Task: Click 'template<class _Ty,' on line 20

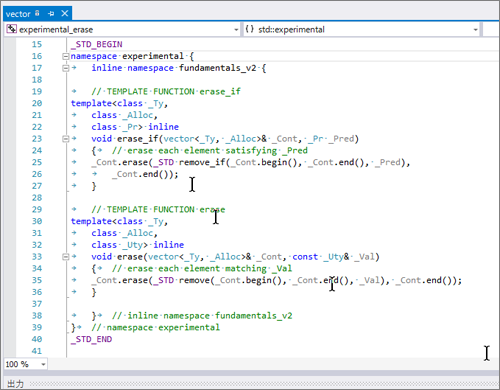Action: (119, 103)
